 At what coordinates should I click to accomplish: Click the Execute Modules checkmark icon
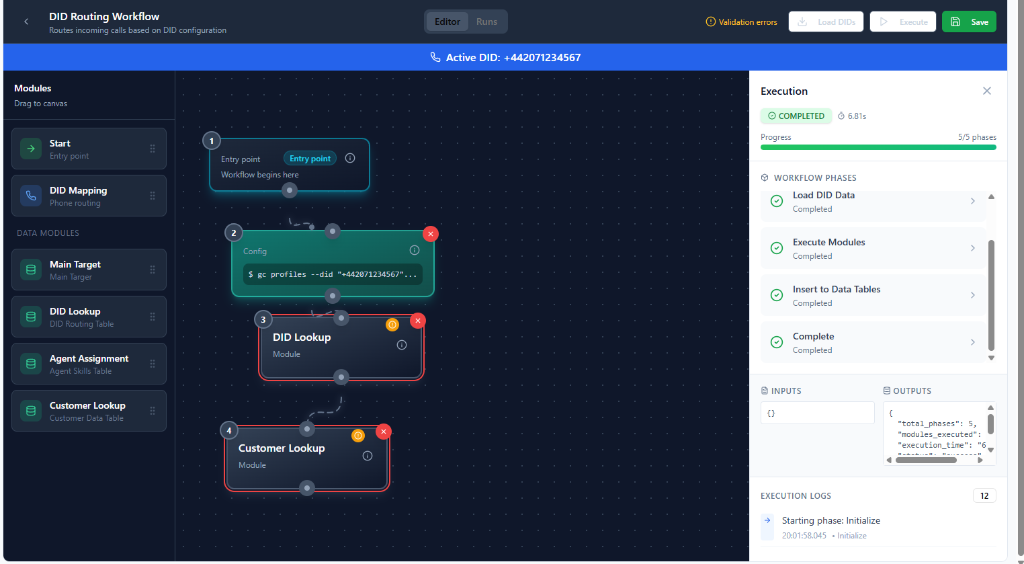(776, 248)
